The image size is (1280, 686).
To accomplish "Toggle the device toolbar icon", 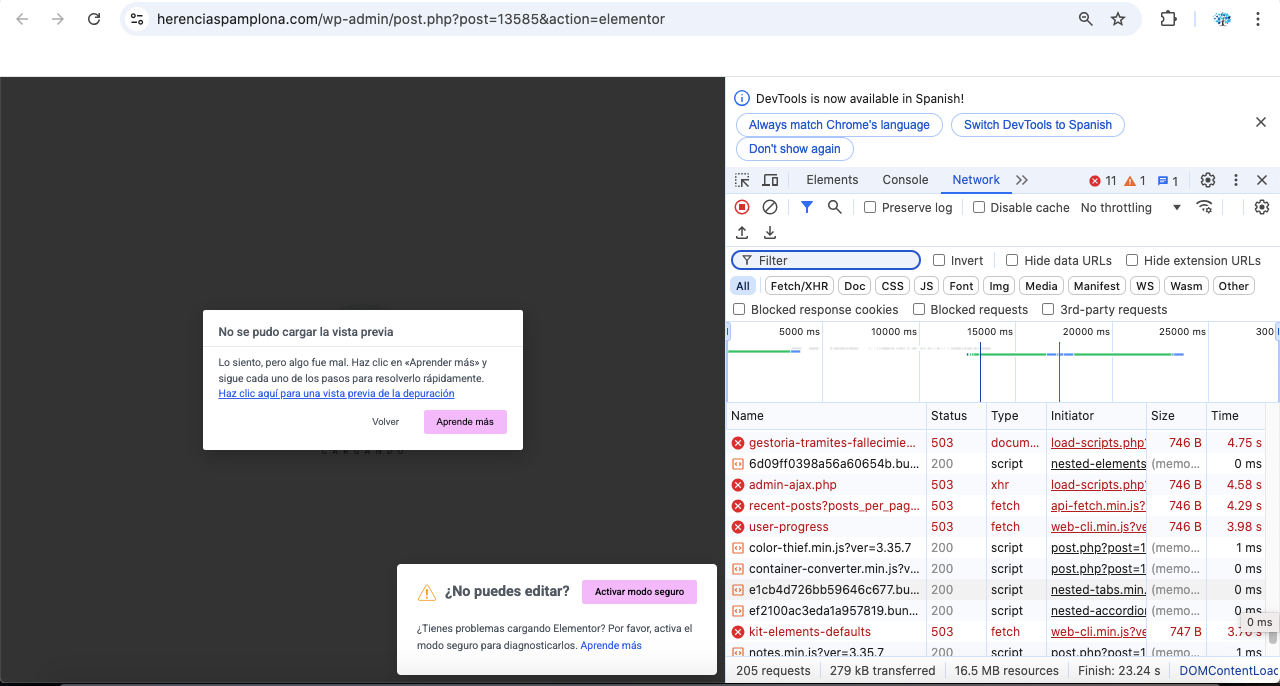I will tap(770, 180).
